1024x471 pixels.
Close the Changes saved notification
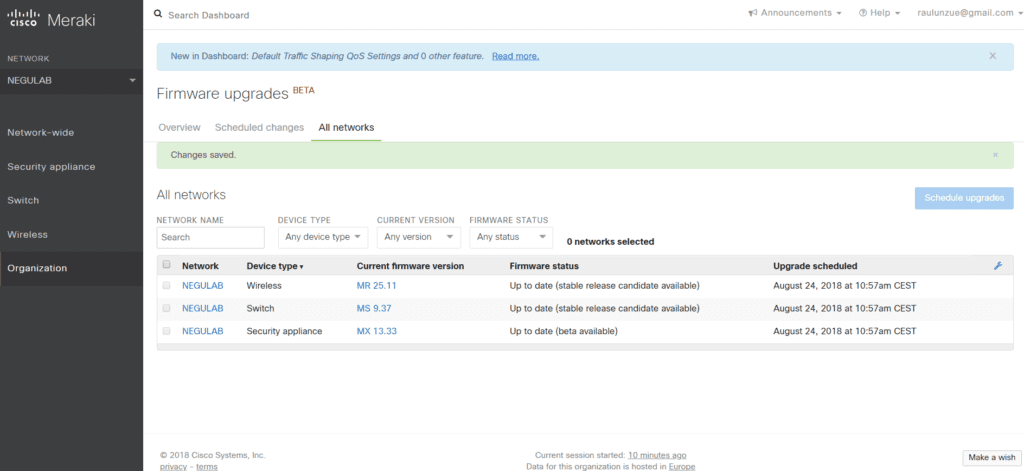coord(995,155)
